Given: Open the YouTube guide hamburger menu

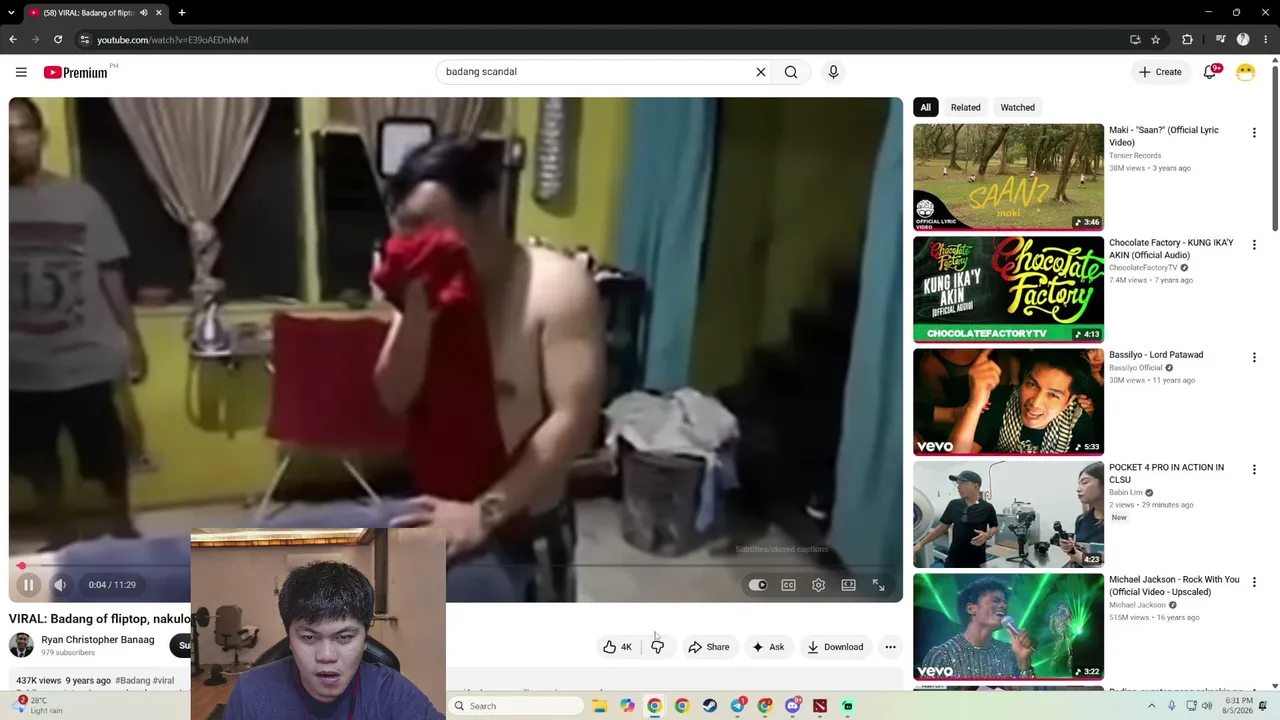Looking at the screenshot, I should tap(21, 72).
